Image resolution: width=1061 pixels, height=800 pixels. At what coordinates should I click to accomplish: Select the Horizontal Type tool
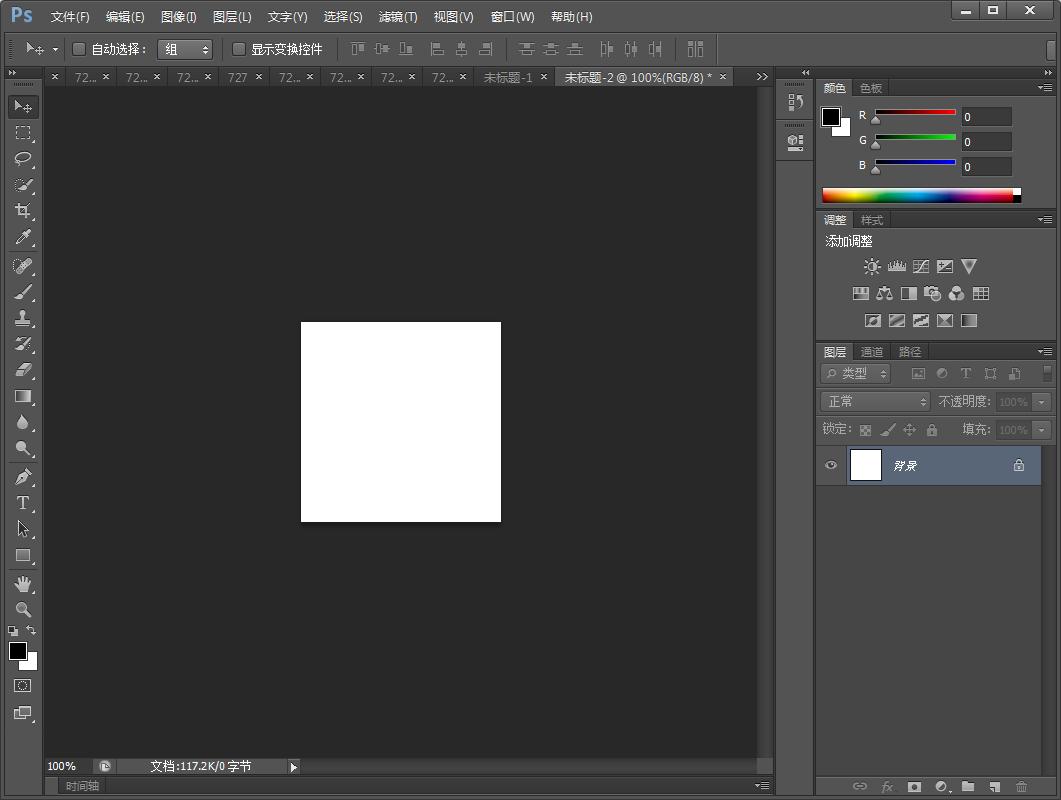click(23, 503)
